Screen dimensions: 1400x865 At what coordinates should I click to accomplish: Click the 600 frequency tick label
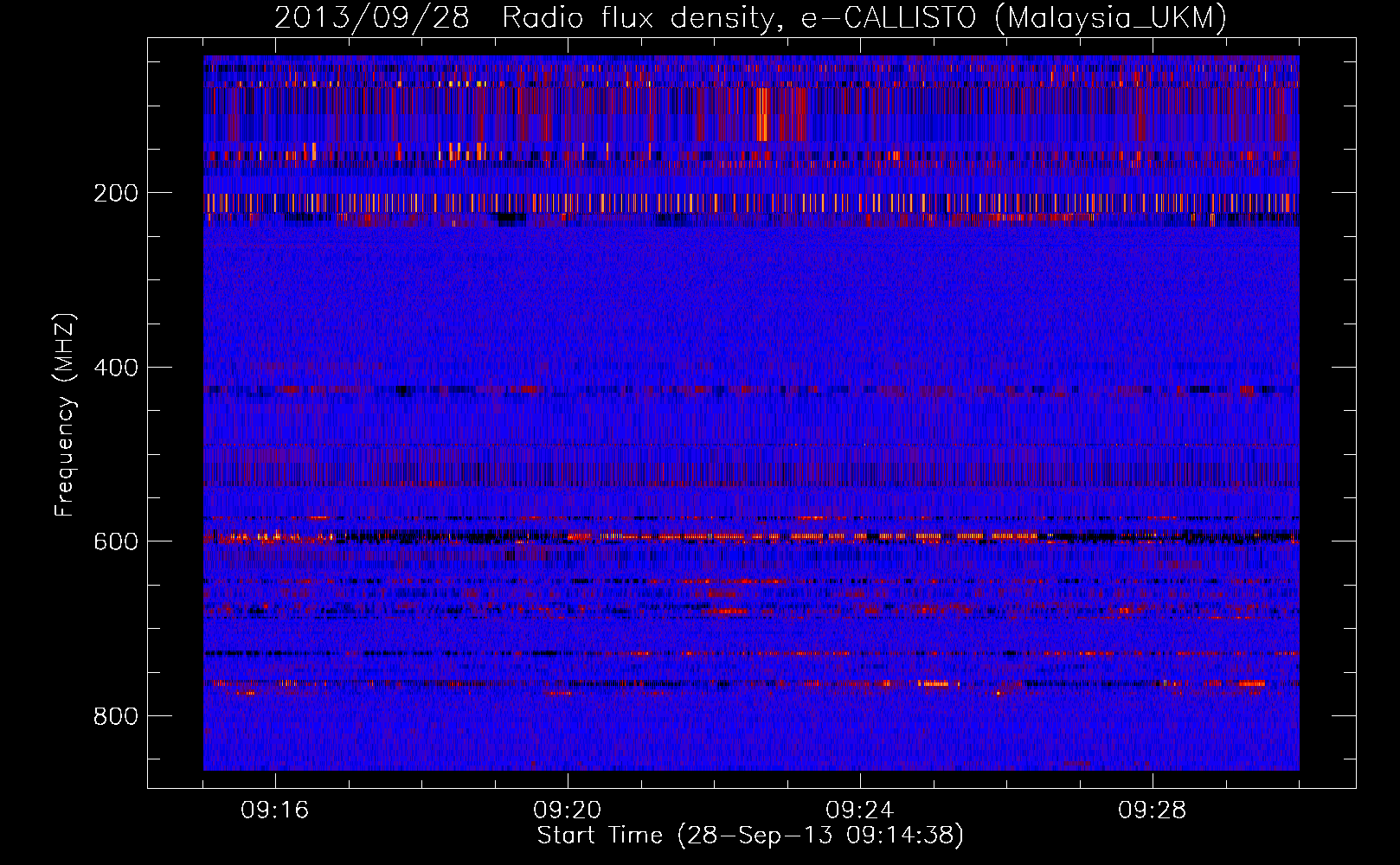116,541
